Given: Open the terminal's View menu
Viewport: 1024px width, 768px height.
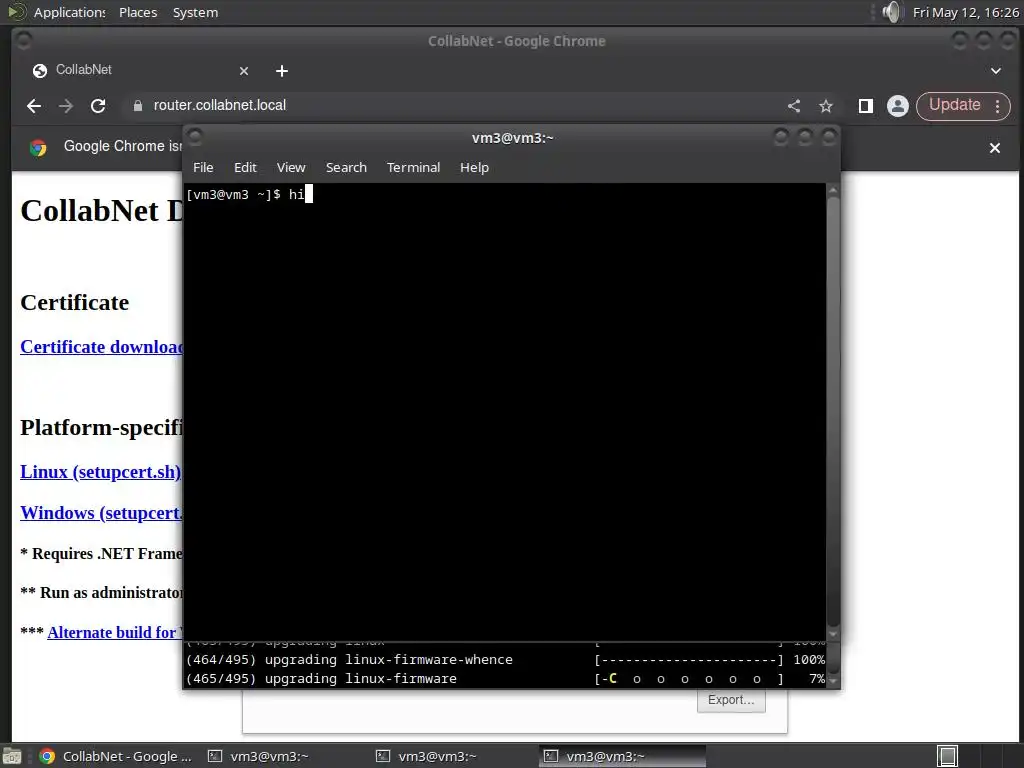Looking at the screenshot, I should coord(291,168).
